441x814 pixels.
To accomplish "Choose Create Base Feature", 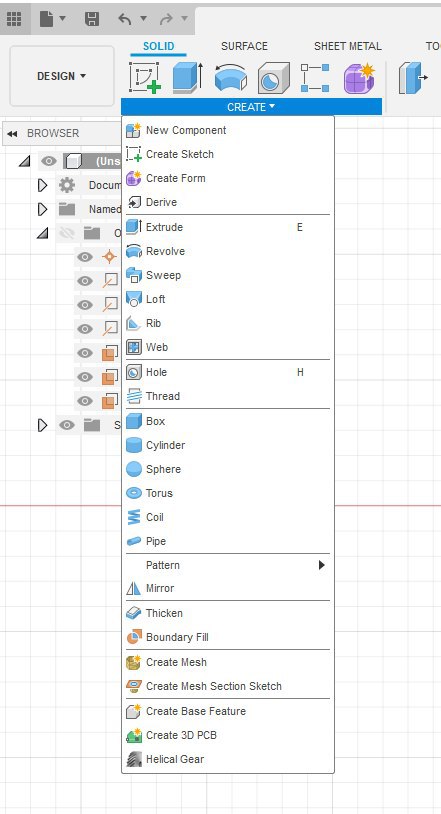I will click(x=228, y=711).
